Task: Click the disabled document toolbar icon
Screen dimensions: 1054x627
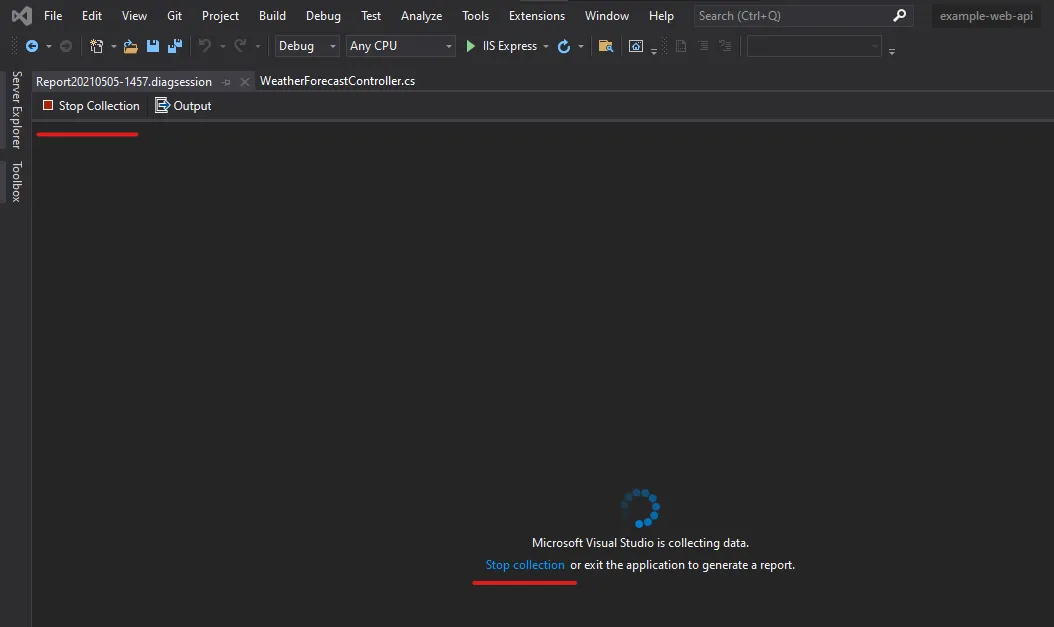Action: click(681, 46)
